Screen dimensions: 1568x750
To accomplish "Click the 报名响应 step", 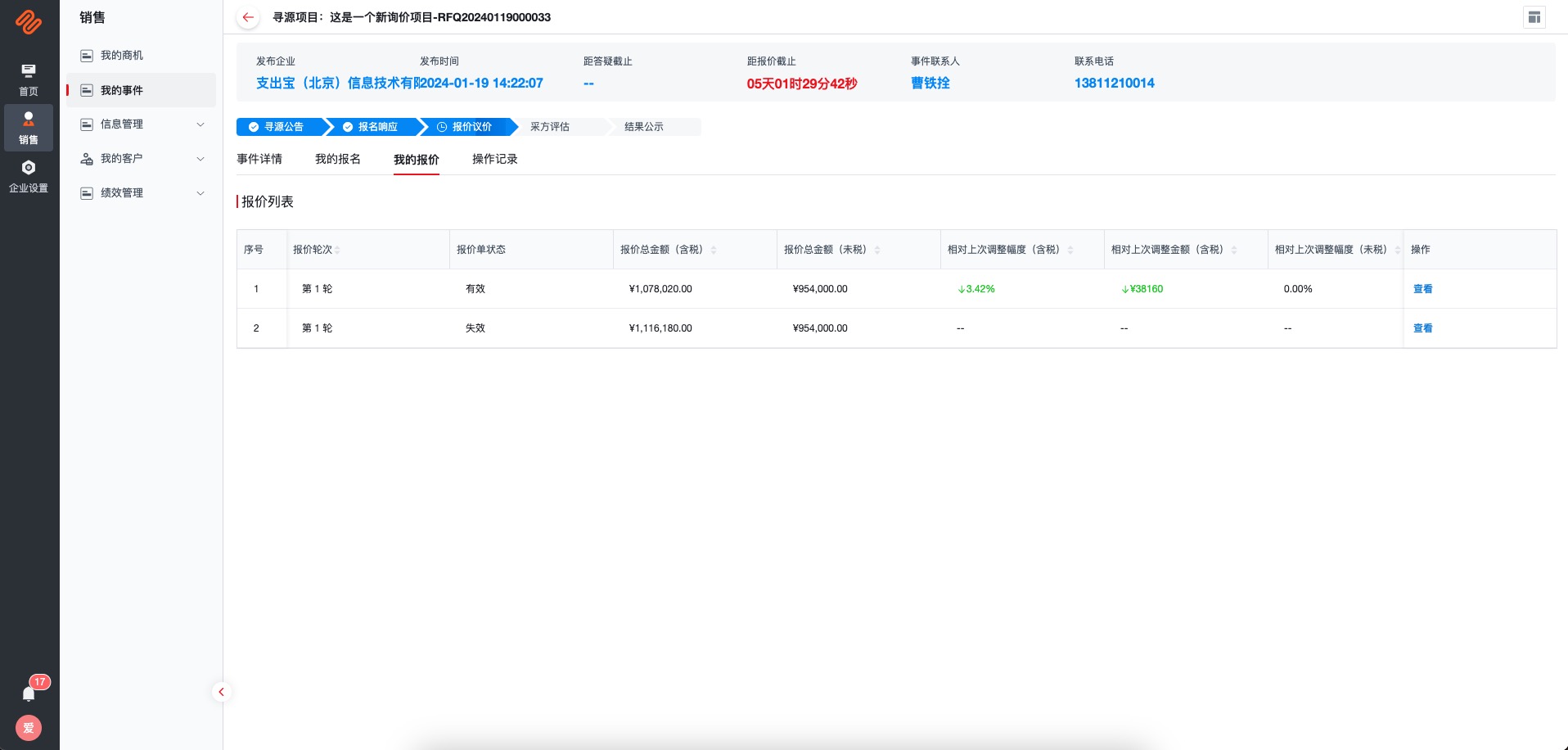I will click(376, 127).
